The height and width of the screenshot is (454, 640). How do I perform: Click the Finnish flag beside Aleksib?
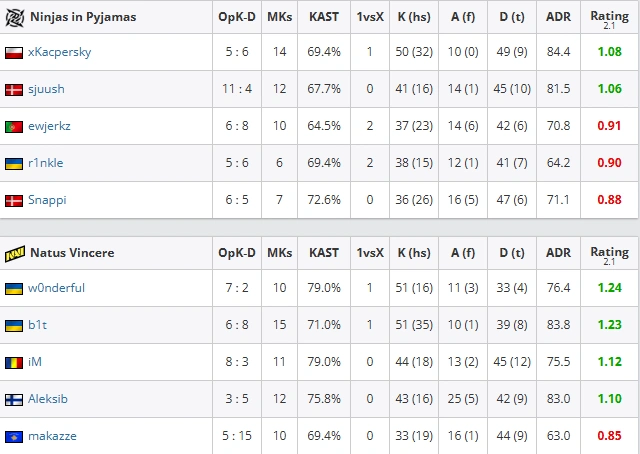tap(14, 400)
